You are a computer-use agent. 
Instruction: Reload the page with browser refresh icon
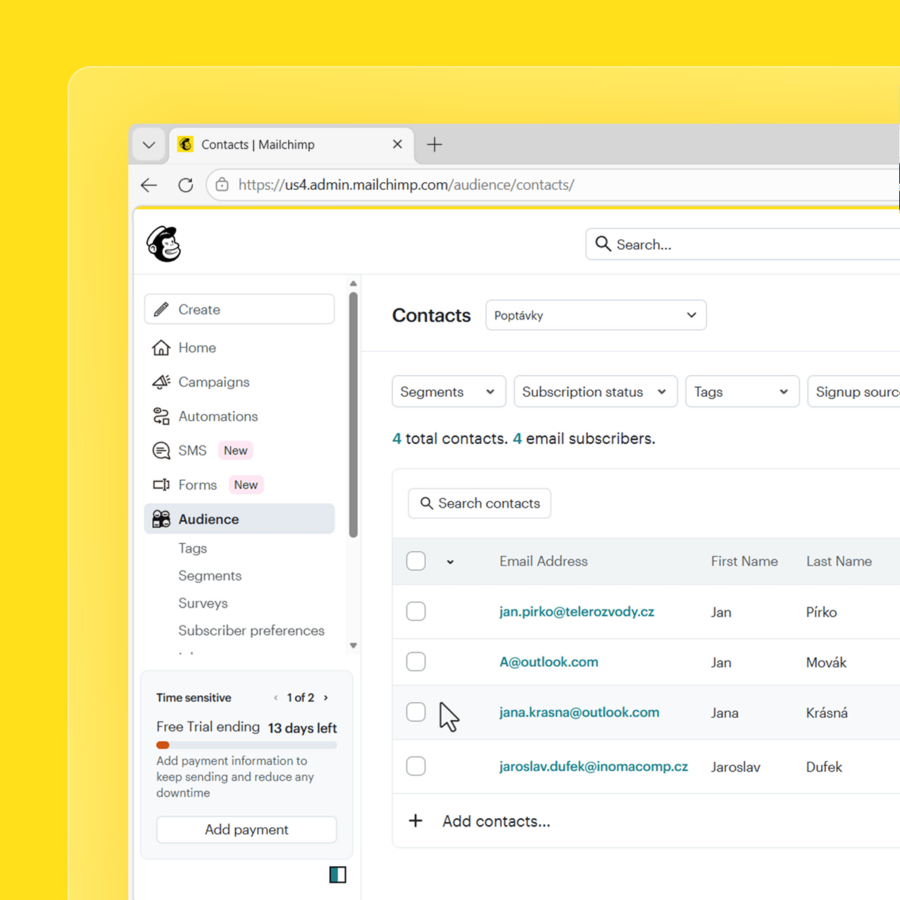click(185, 185)
